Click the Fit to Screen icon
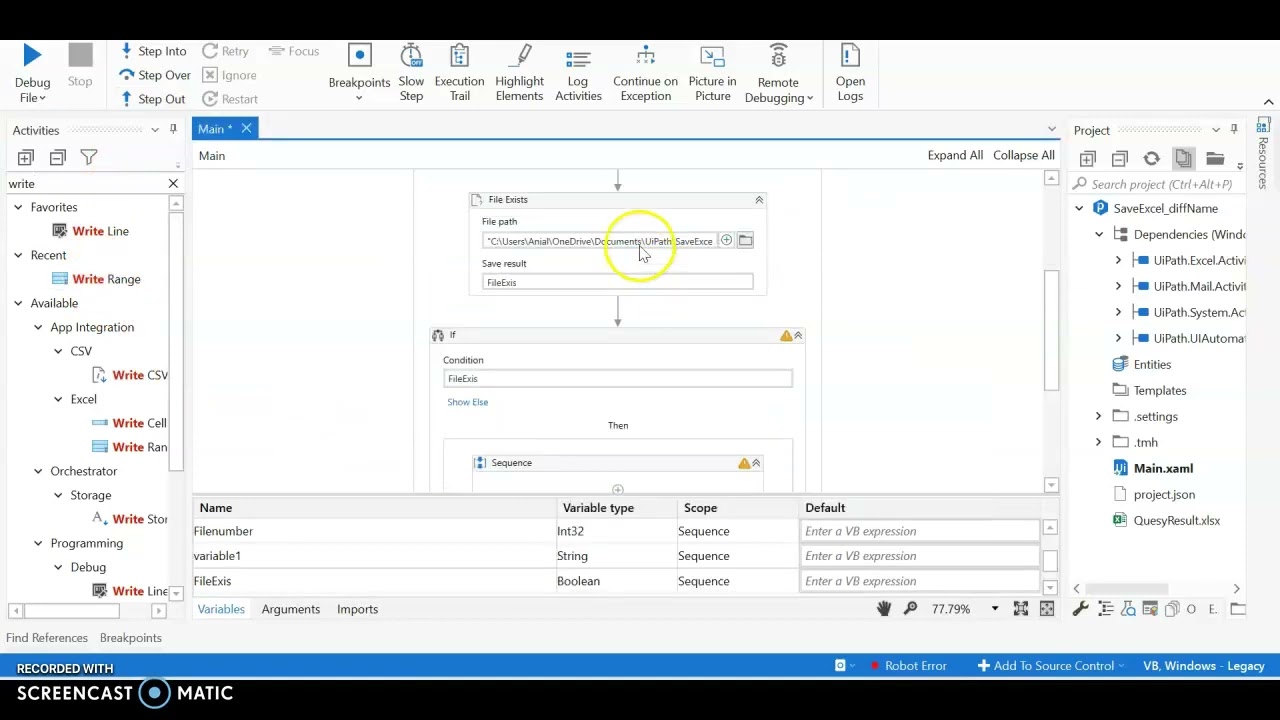The width and height of the screenshot is (1280, 720). tap(1021, 608)
